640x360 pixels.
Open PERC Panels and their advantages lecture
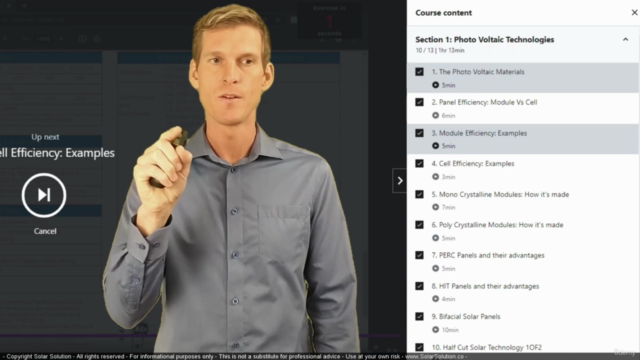488,256
